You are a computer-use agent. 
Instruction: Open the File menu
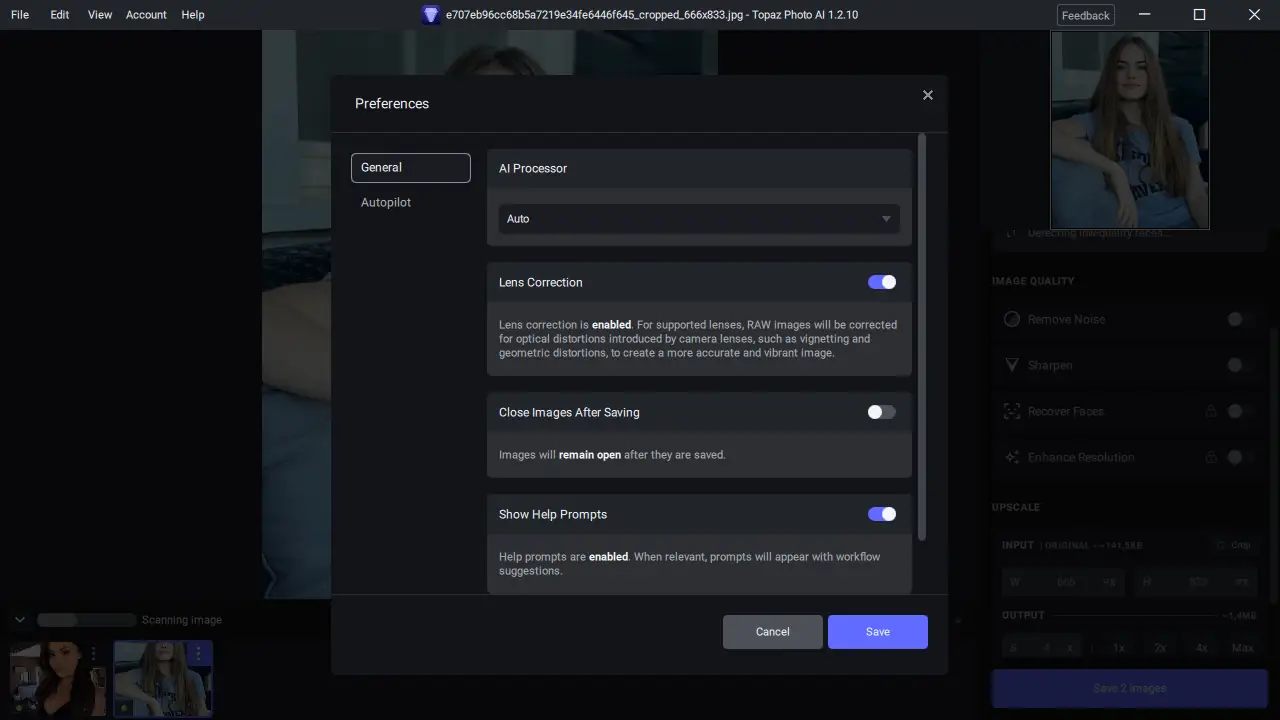20,15
